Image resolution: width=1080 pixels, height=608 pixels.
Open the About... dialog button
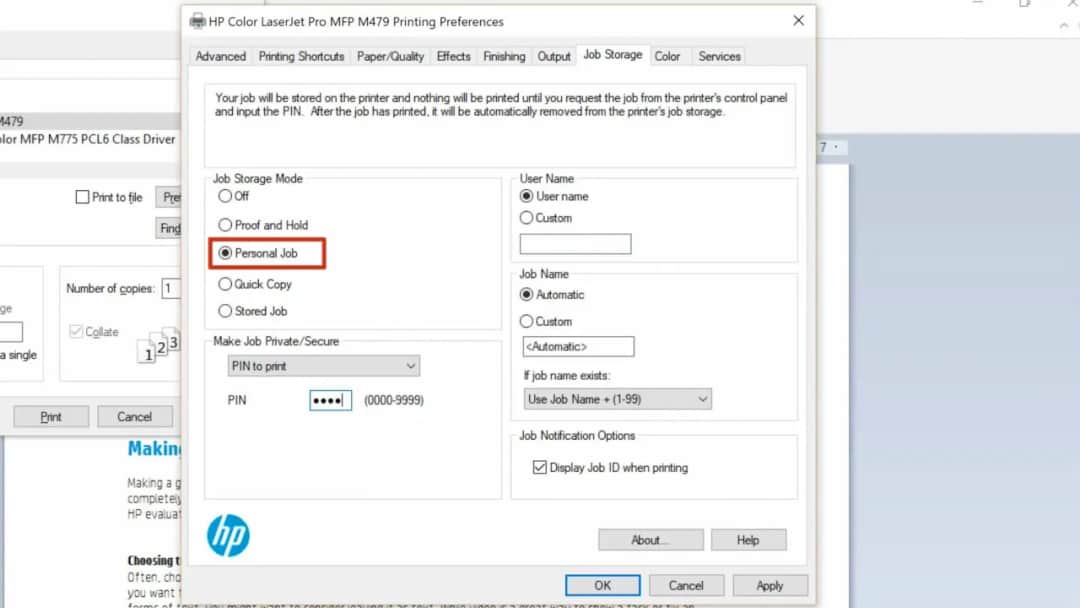650,540
